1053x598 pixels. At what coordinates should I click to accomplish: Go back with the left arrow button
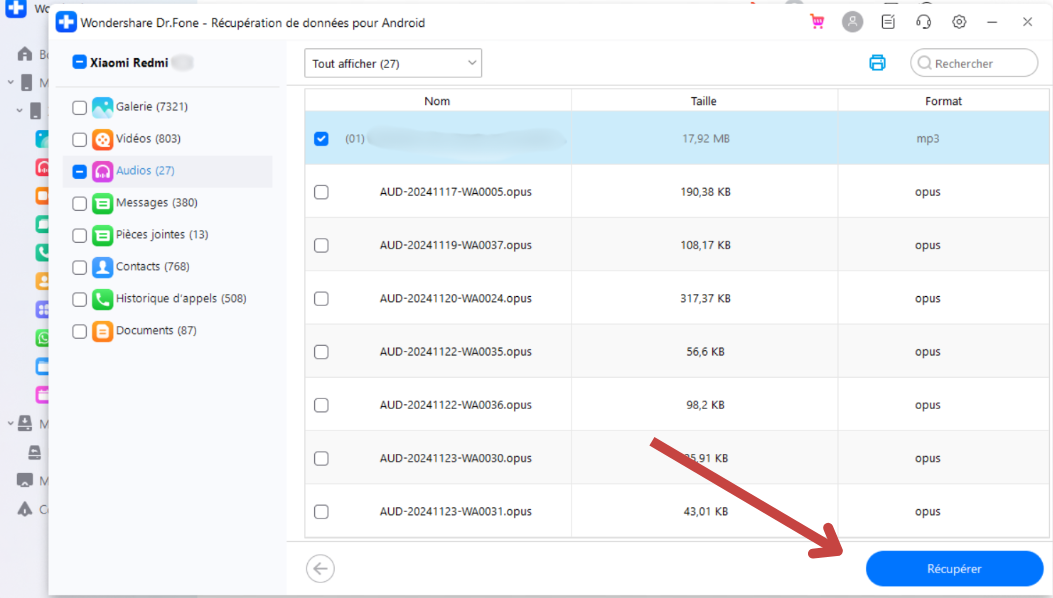coord(320,568)
